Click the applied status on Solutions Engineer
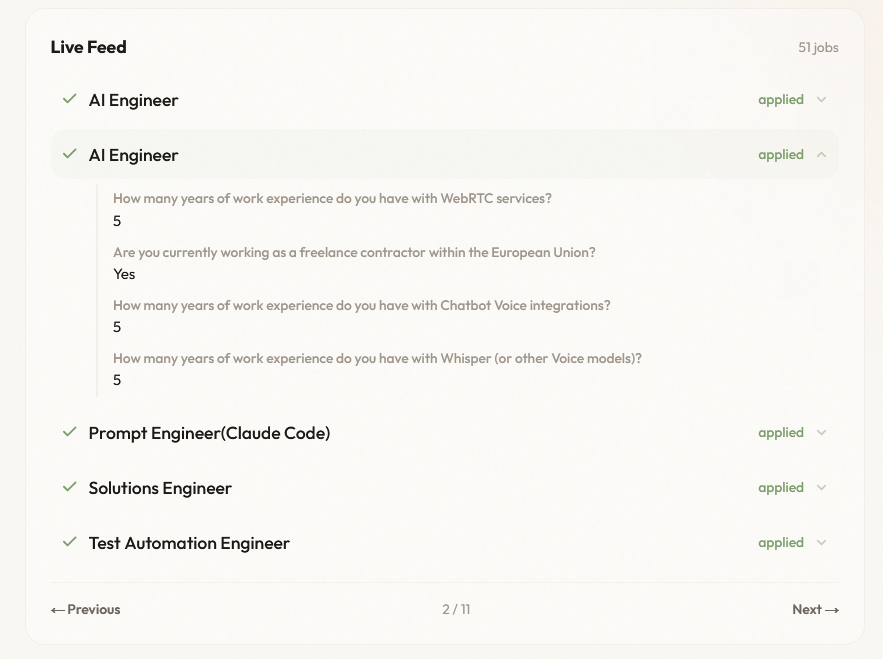This screenshot has width=883, height=659. click(x=781, y=488)
